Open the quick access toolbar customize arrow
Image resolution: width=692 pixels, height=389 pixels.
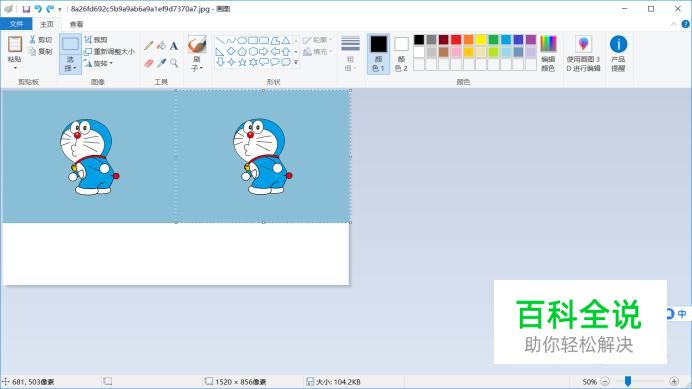pos(60,9)
